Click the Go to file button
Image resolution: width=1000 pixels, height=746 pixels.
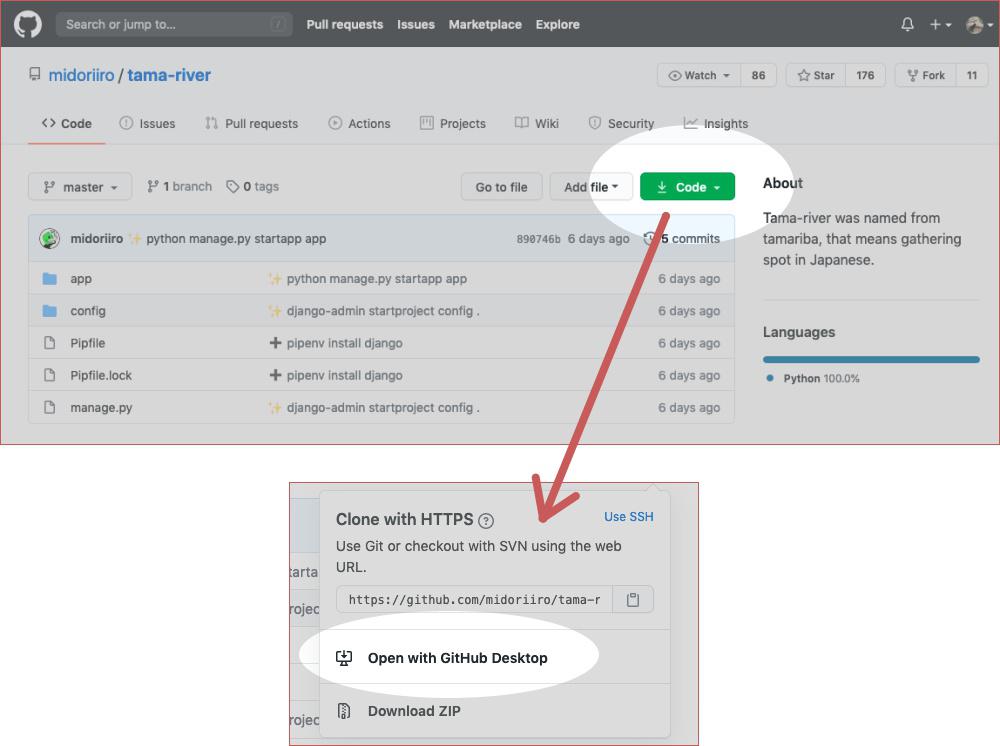tap(501, 187)
